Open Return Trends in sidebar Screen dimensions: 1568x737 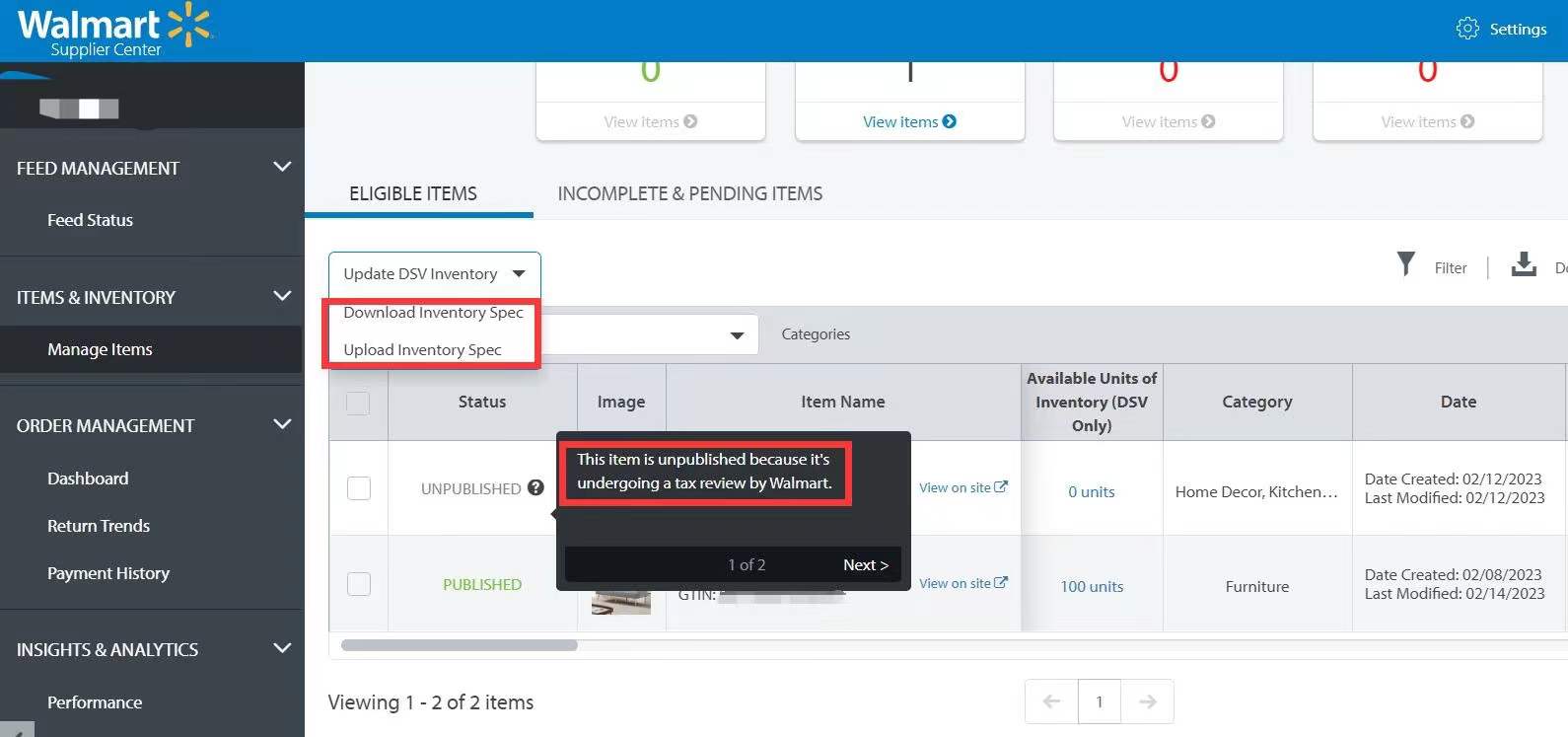99,526
